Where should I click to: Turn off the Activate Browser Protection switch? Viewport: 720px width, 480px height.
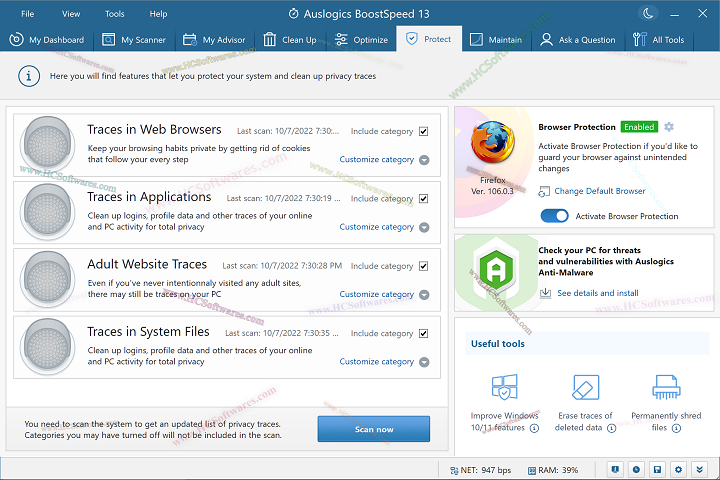554,216
